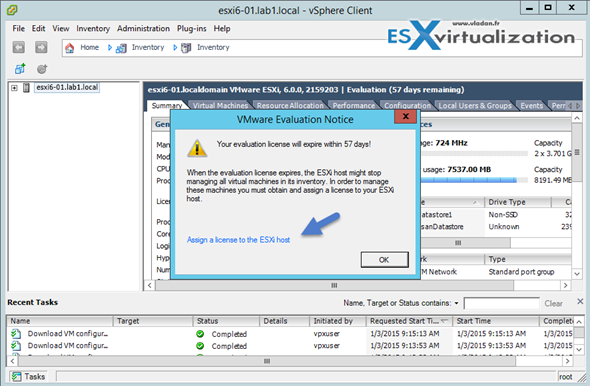Open the Edit menu

point(38,29)
